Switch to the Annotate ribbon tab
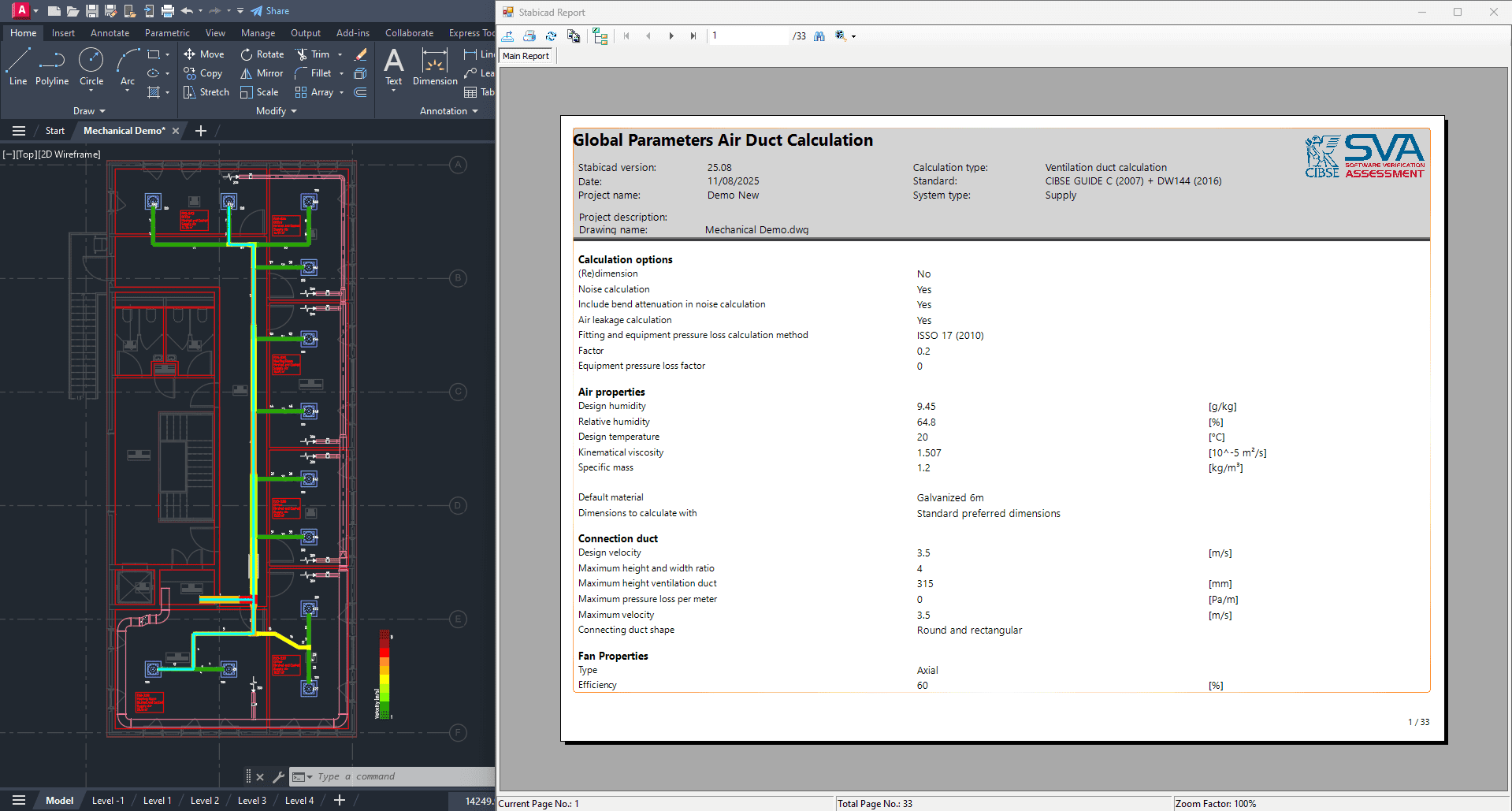This screenshot has width=1512, height=811. pos(110,33)
